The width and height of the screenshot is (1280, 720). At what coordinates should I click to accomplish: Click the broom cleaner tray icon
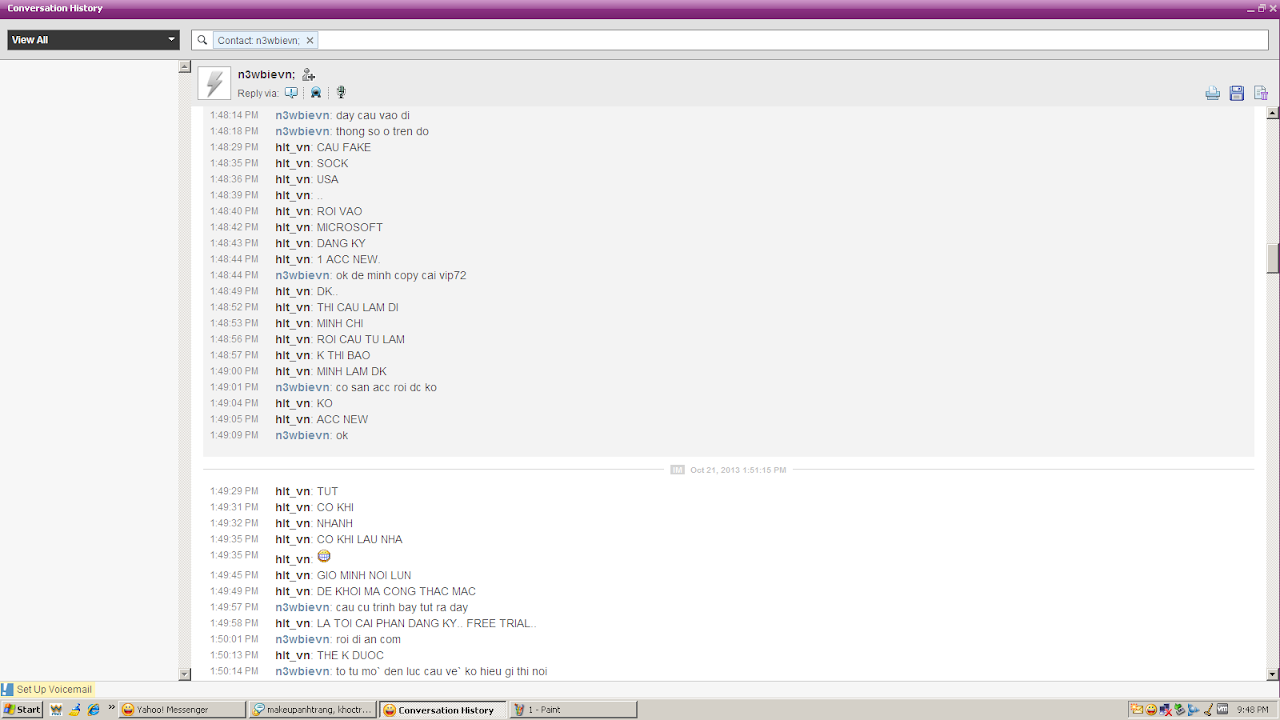(1207, 709)
